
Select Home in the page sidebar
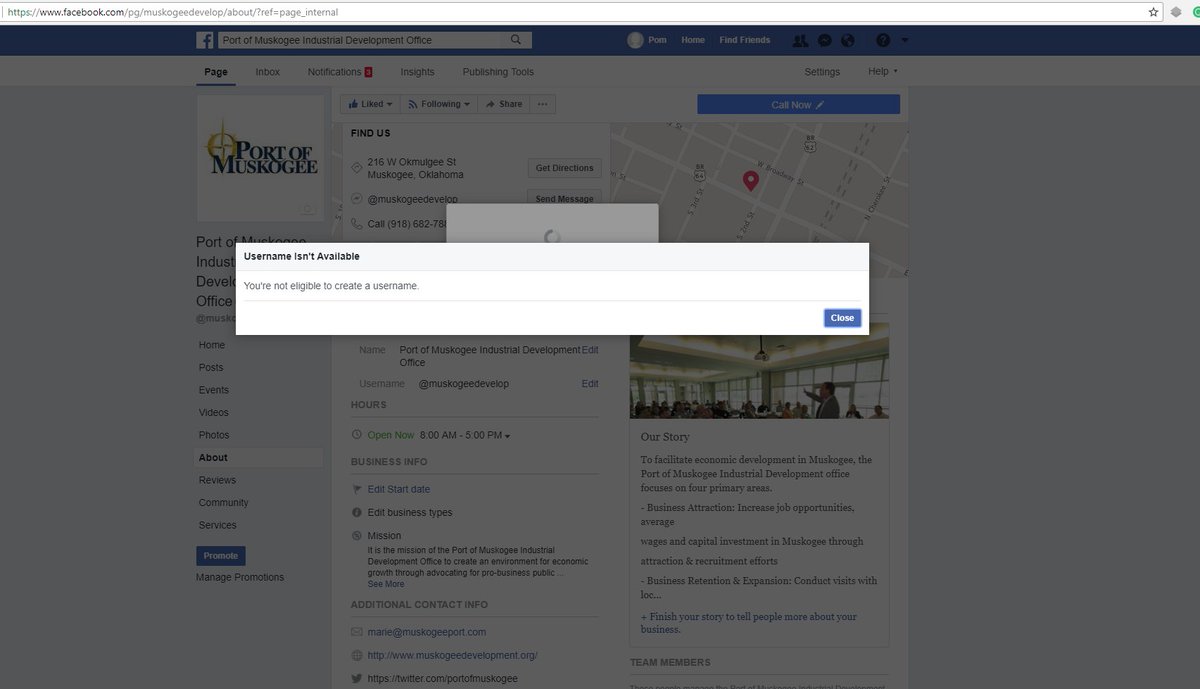coord(212,345)
